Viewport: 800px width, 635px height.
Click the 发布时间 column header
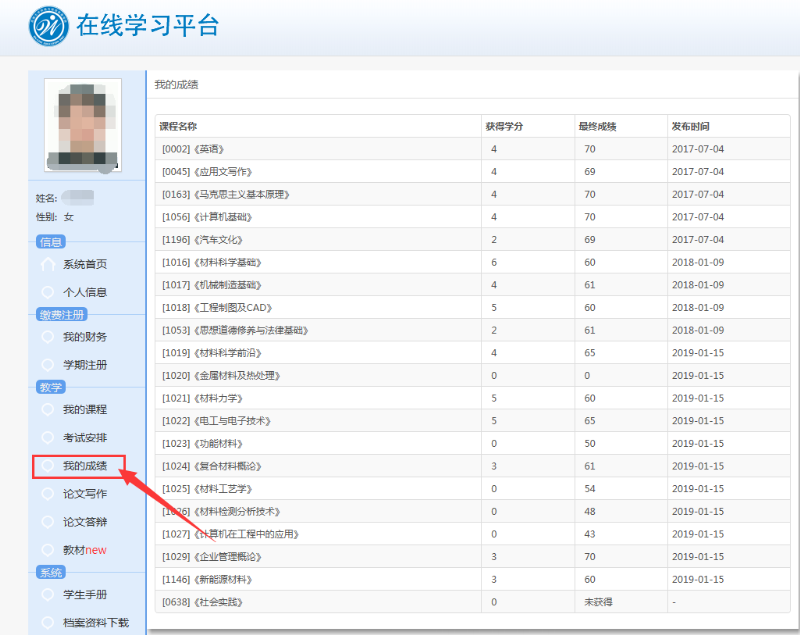pyautogui.click(x=690, y=127)
